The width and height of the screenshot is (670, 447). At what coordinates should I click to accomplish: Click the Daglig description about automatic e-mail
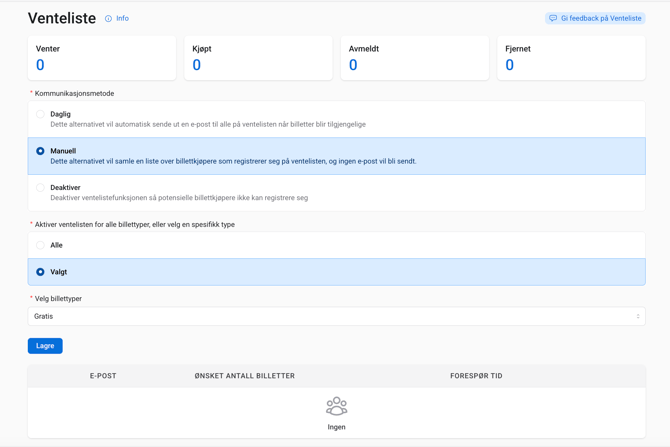(x=208, y=124)
